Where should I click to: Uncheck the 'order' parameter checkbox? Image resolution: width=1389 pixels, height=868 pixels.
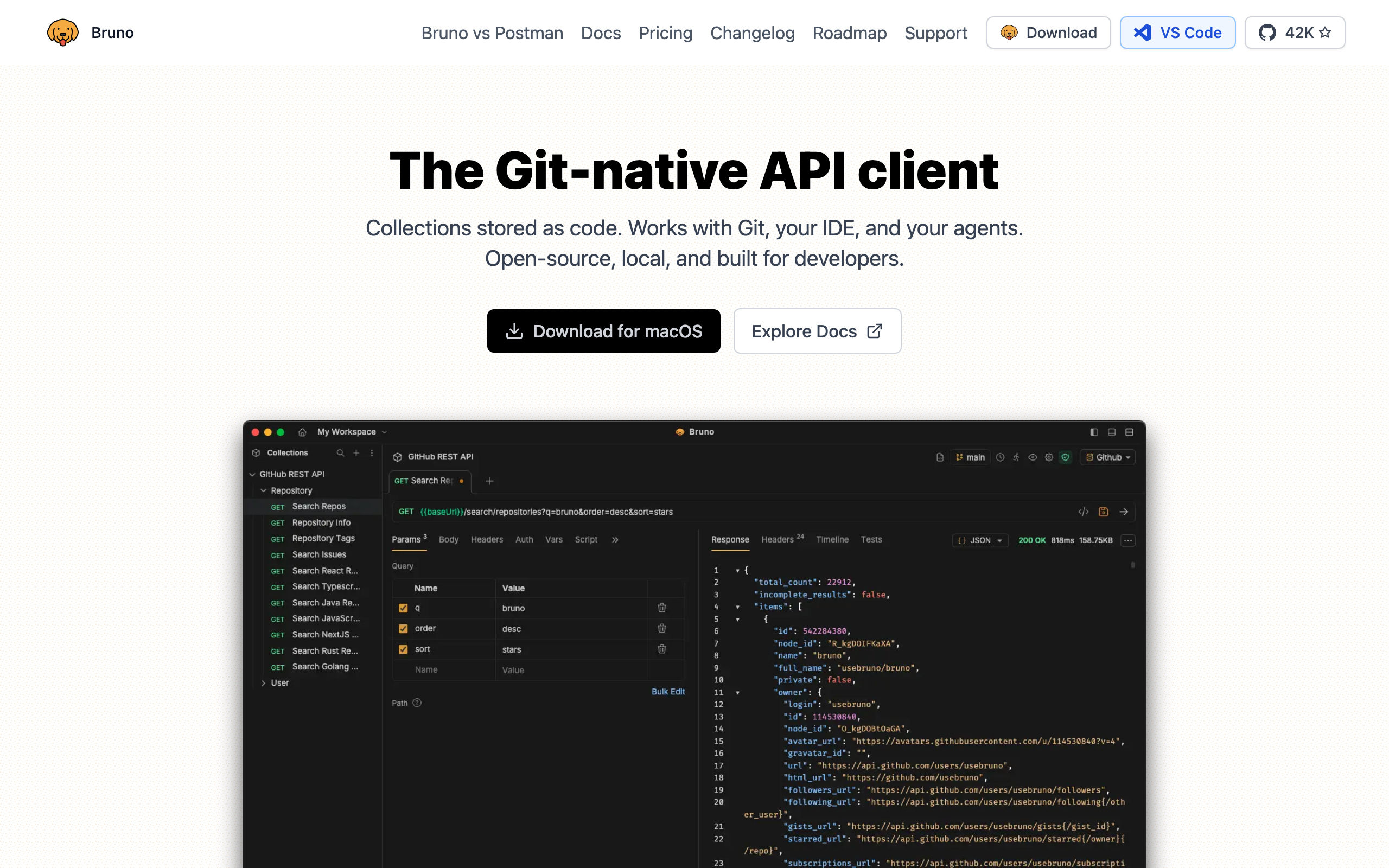404,629
